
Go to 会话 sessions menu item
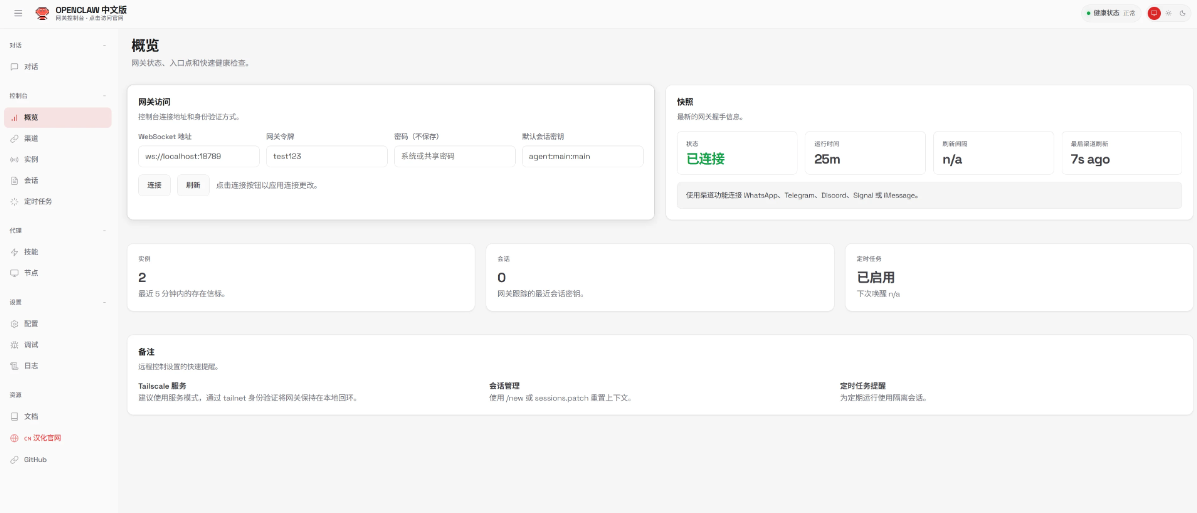(x=31, y=180)
